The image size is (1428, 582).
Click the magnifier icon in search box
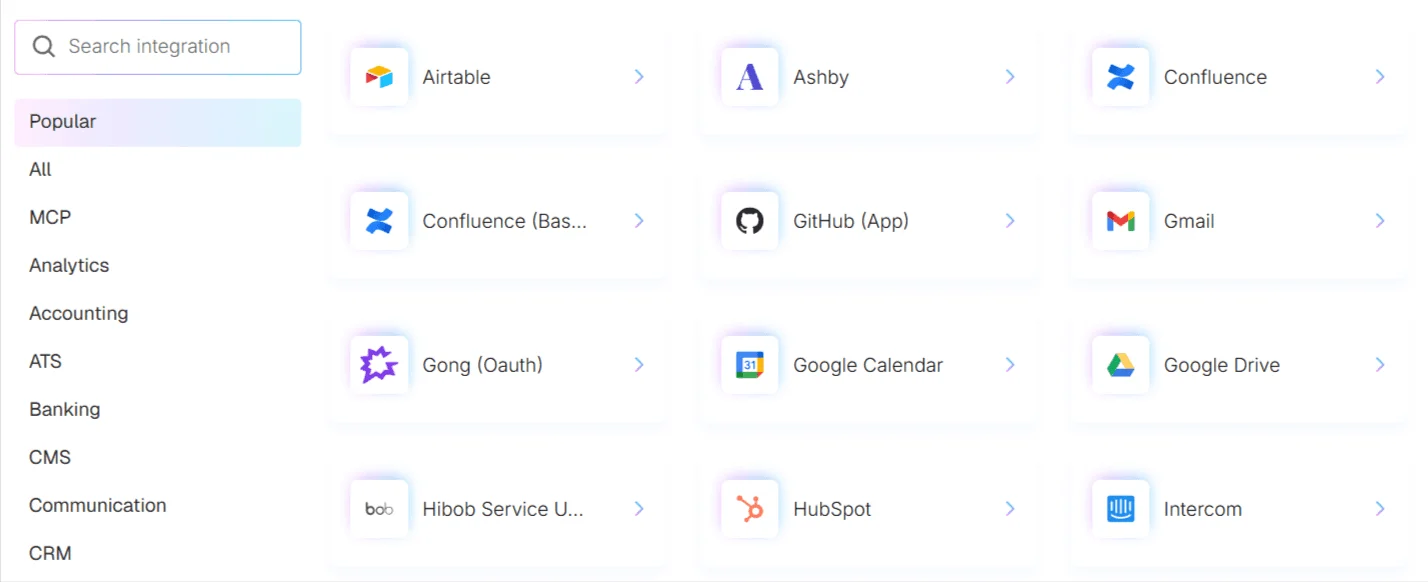pyautogui.click(x=43, y=47)
